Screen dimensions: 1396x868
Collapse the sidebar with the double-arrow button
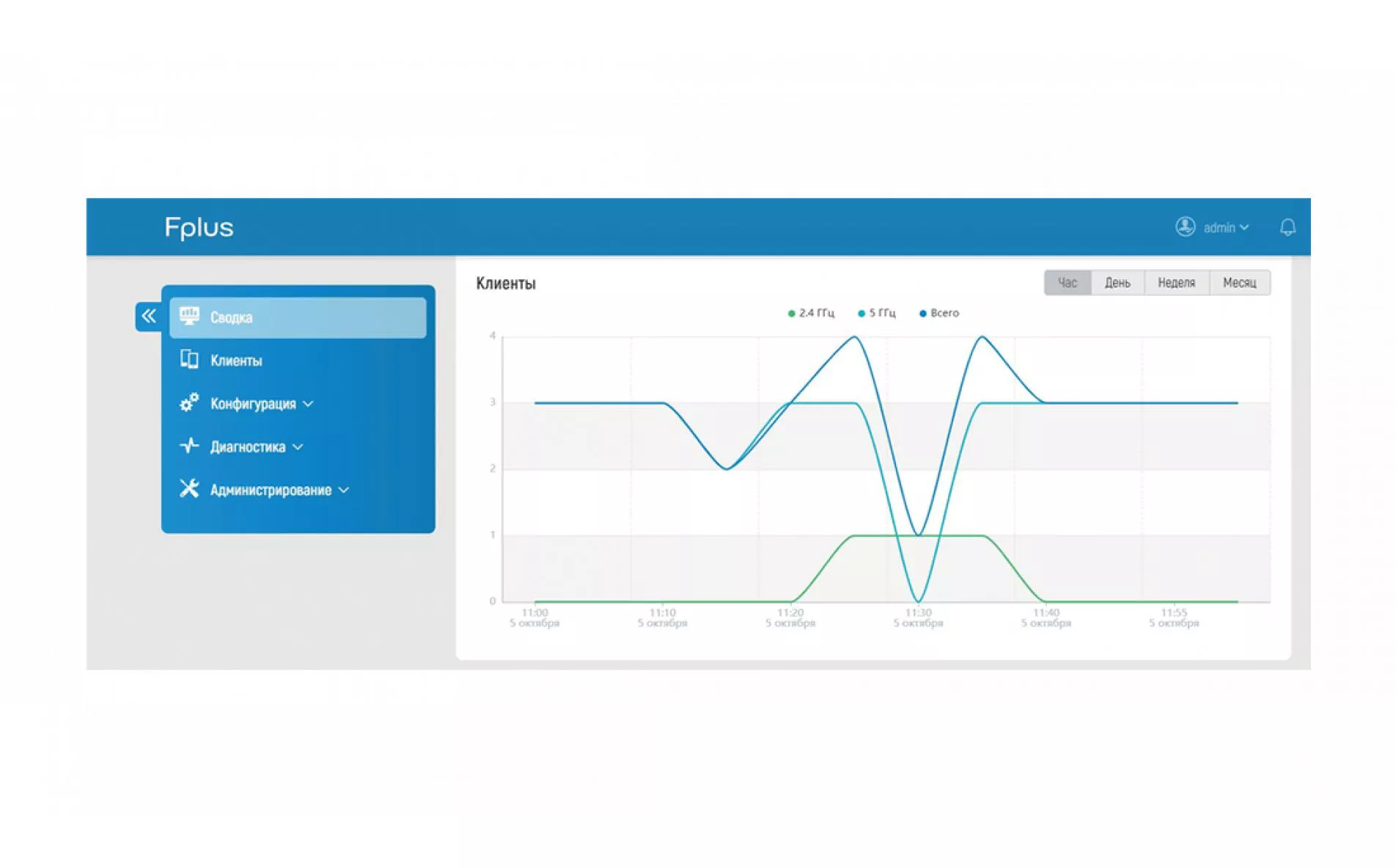coord(149,317)
